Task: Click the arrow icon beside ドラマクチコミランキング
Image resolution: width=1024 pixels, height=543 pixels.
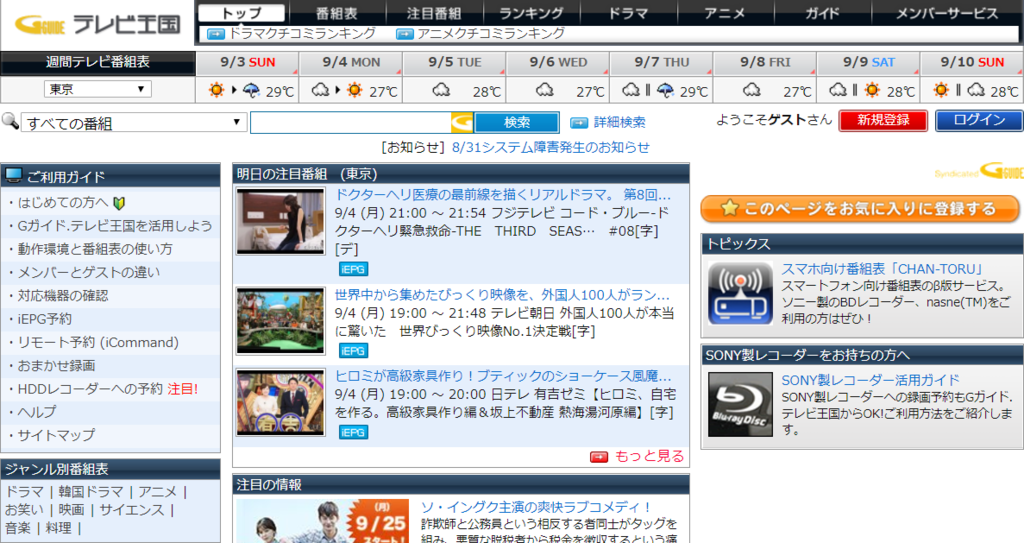Action: pyautogui.click(x=216, y=34)
